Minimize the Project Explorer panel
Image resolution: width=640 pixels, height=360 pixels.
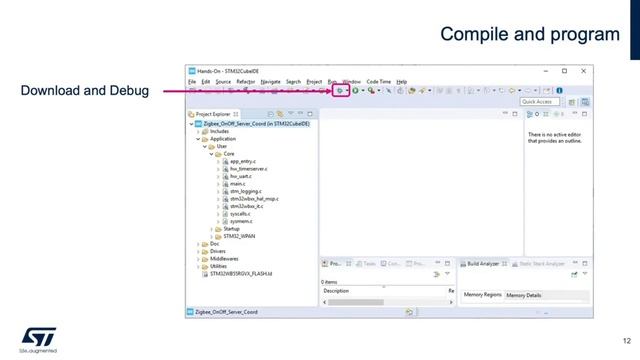click(300, 113)
